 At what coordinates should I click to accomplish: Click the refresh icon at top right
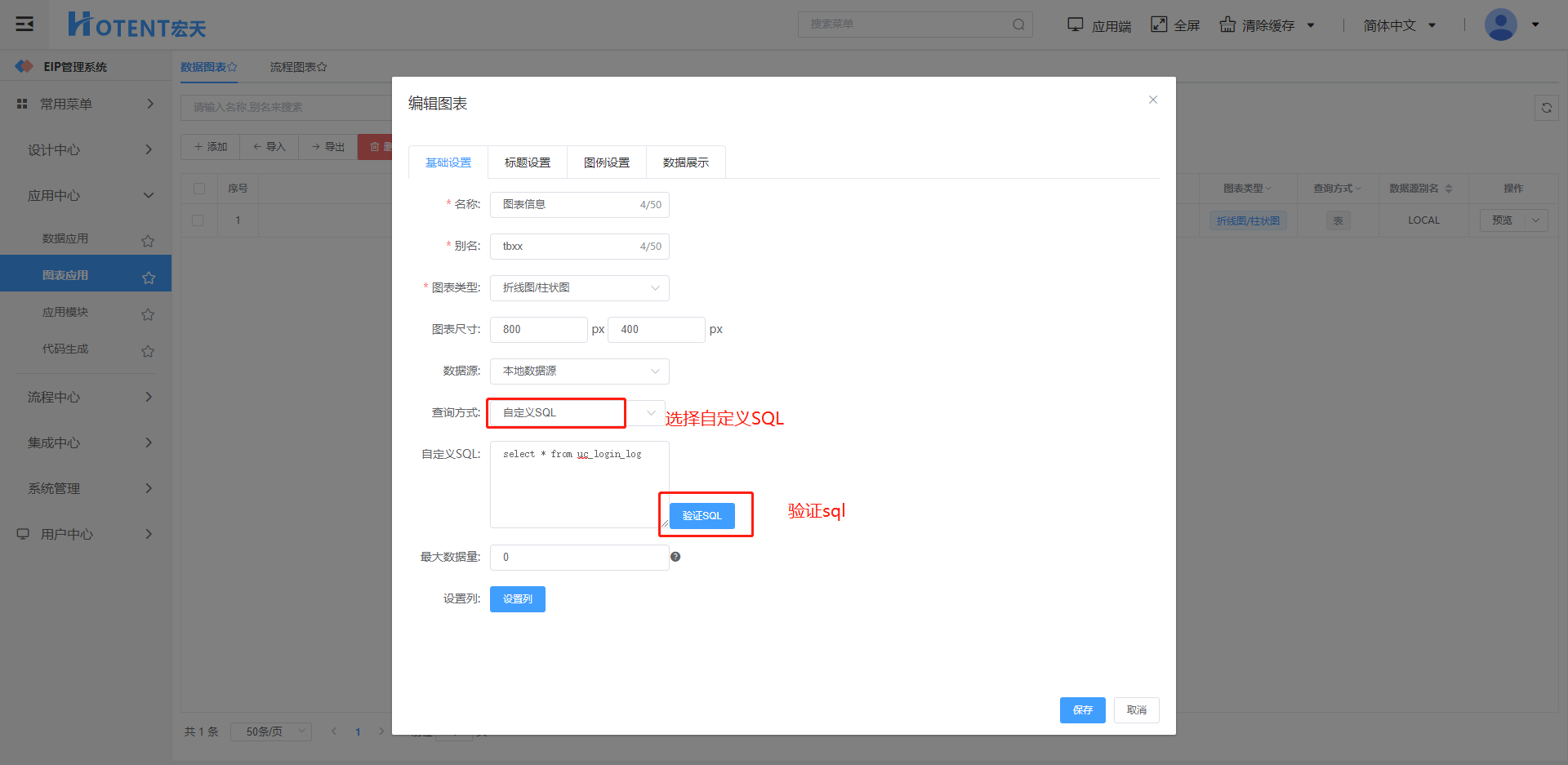(x=1546, y=108)
